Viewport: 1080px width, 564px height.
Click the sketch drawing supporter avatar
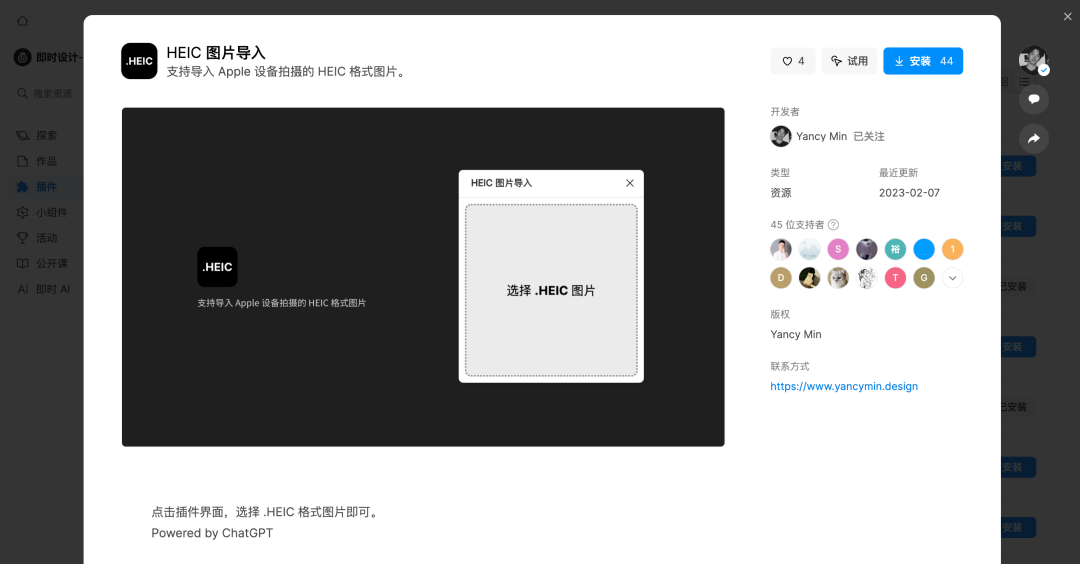pos(866,278)
